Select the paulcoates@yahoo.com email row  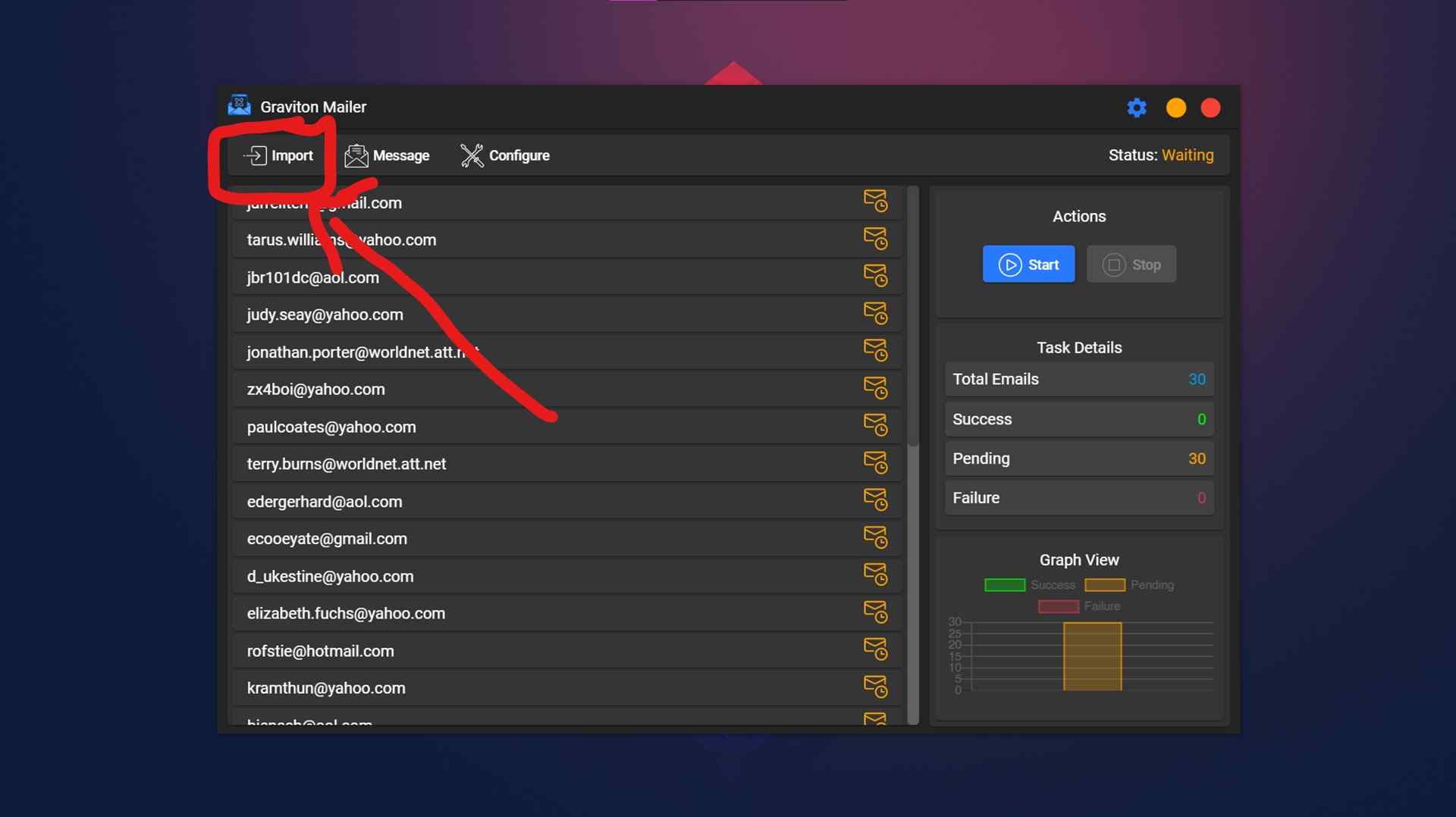567,427
